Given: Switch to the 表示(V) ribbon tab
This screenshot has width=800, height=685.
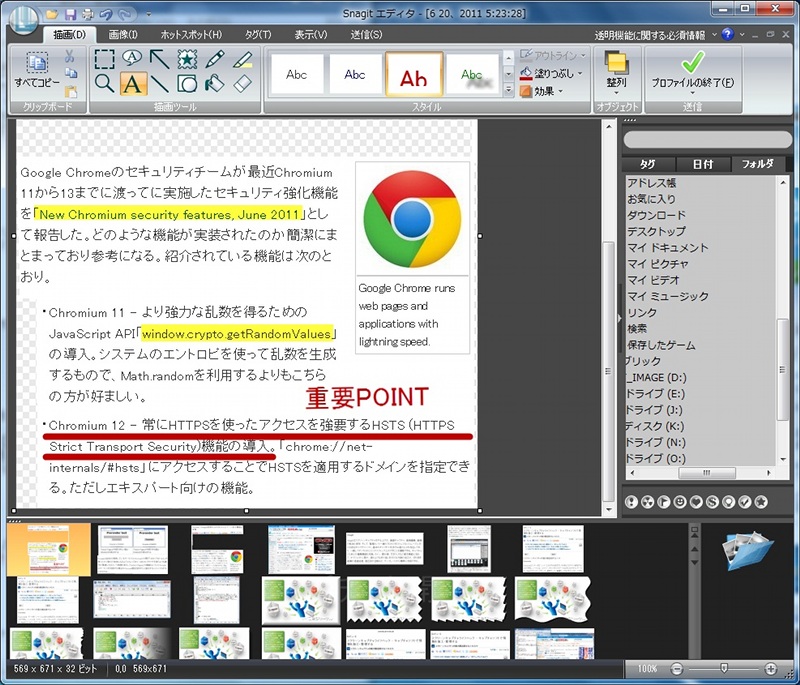Looking at the screenshot, I should pos(311,35).
